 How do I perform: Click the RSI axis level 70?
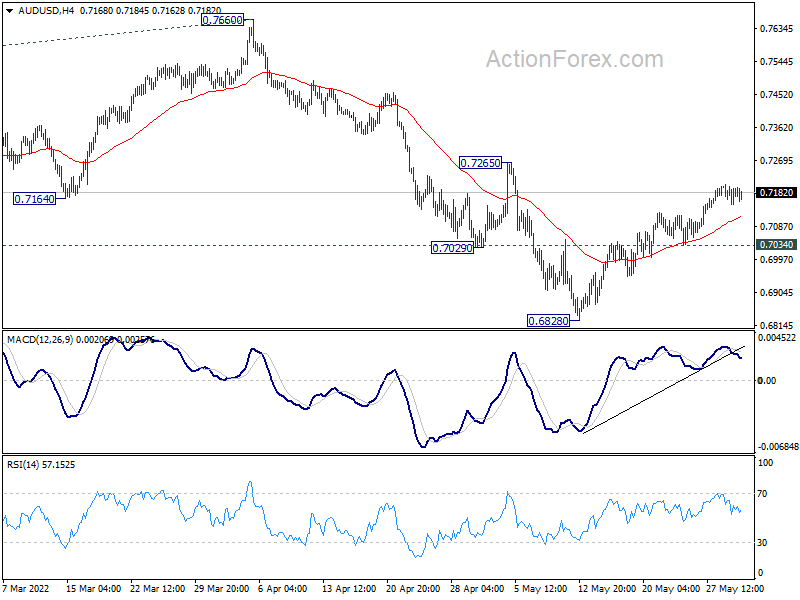point(762,494)
